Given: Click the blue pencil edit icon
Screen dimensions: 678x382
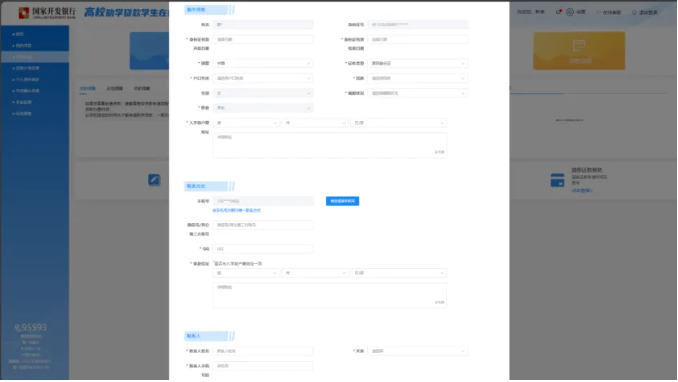Looking at the screenshot, I should click(x=154, y=180).
